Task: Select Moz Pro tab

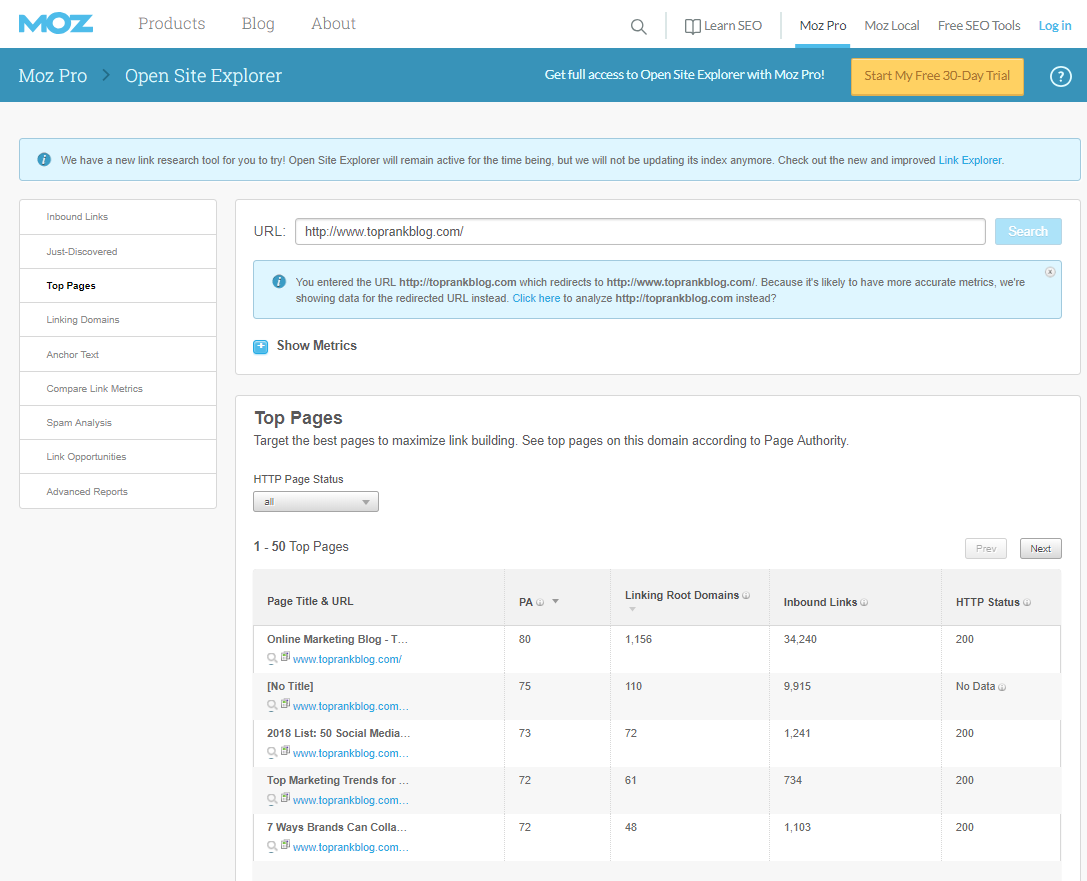Action: (x=823, y=26)
